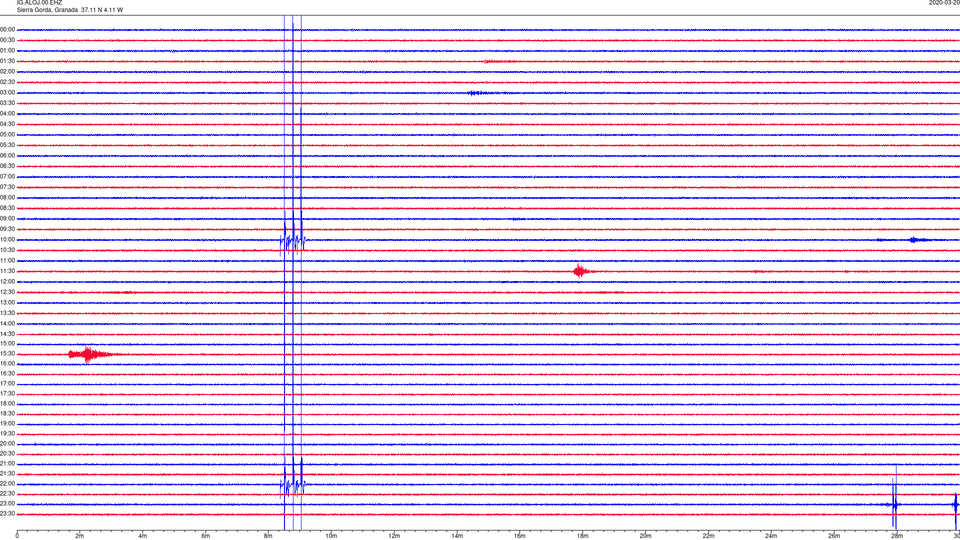Click the blue spike near 28m on 23:00 trace
960x540 pixels.
pyautogui.click(x=894, y=504)
